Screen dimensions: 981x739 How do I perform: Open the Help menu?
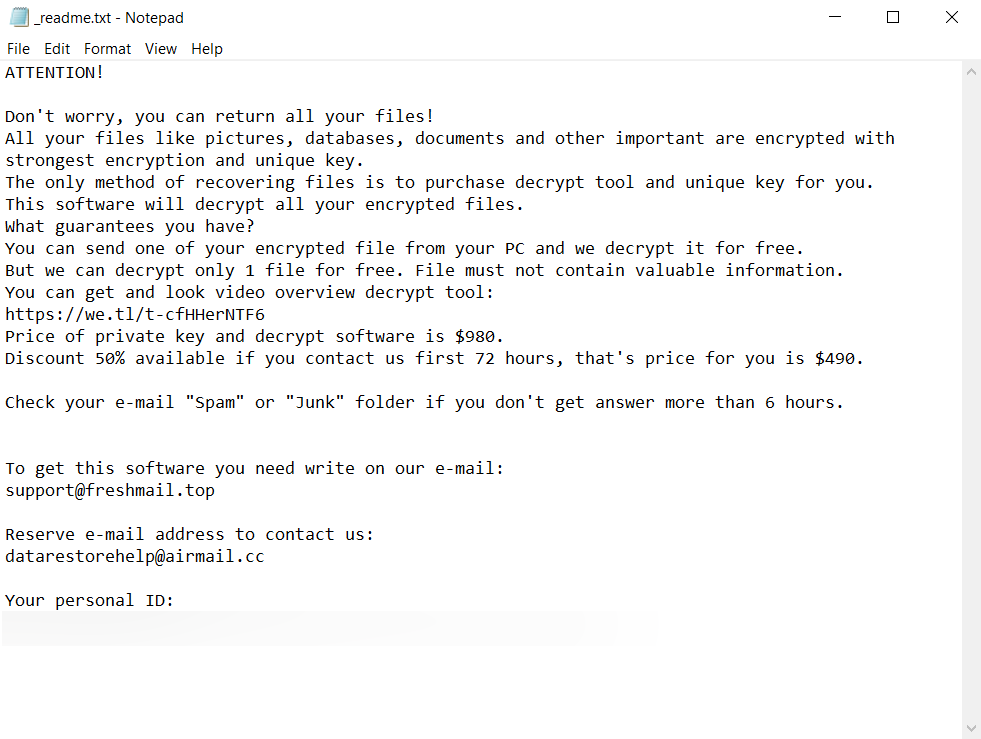tap(207, 49)
